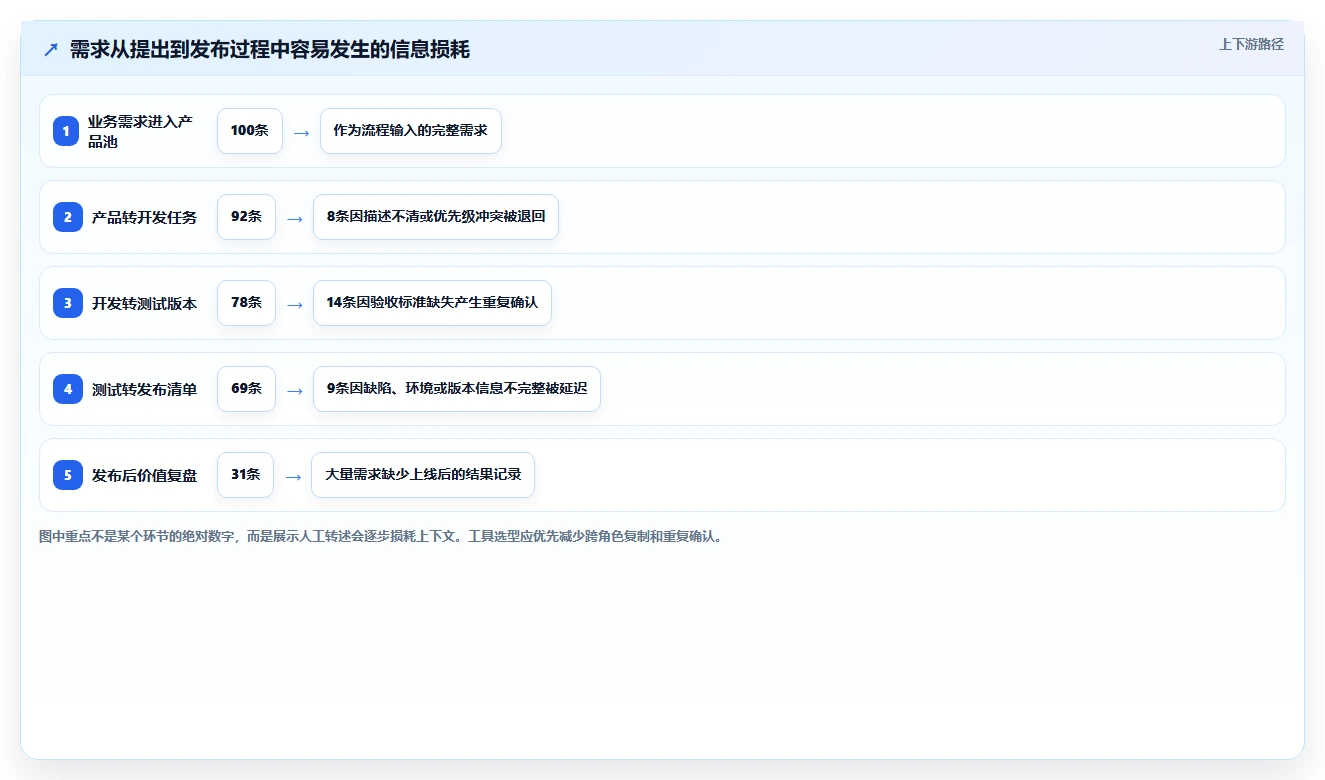
Task: Click the 作为流程输入的完整需求 note
Action: 410,131
